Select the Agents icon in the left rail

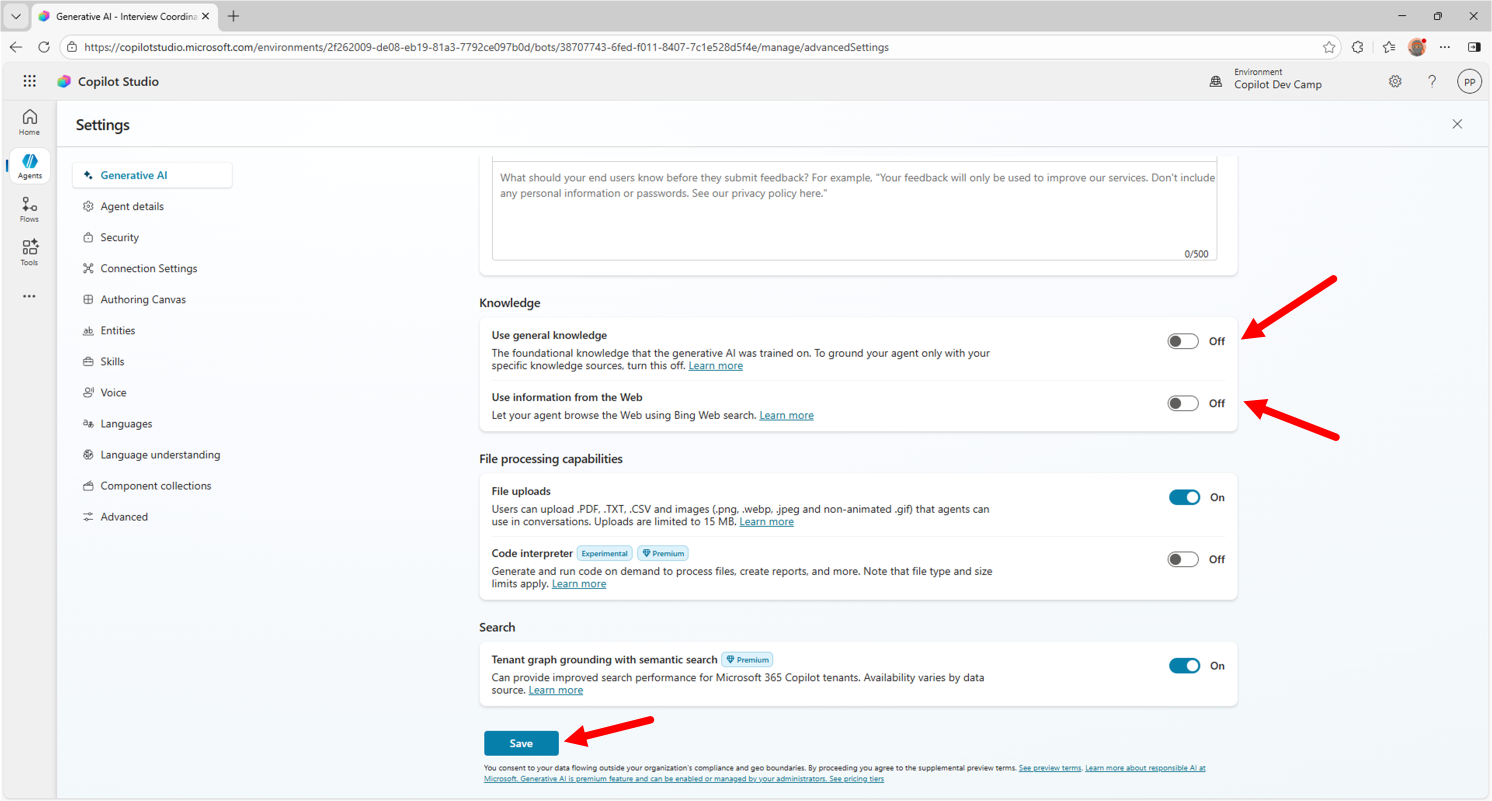click(x=29, y=165)
